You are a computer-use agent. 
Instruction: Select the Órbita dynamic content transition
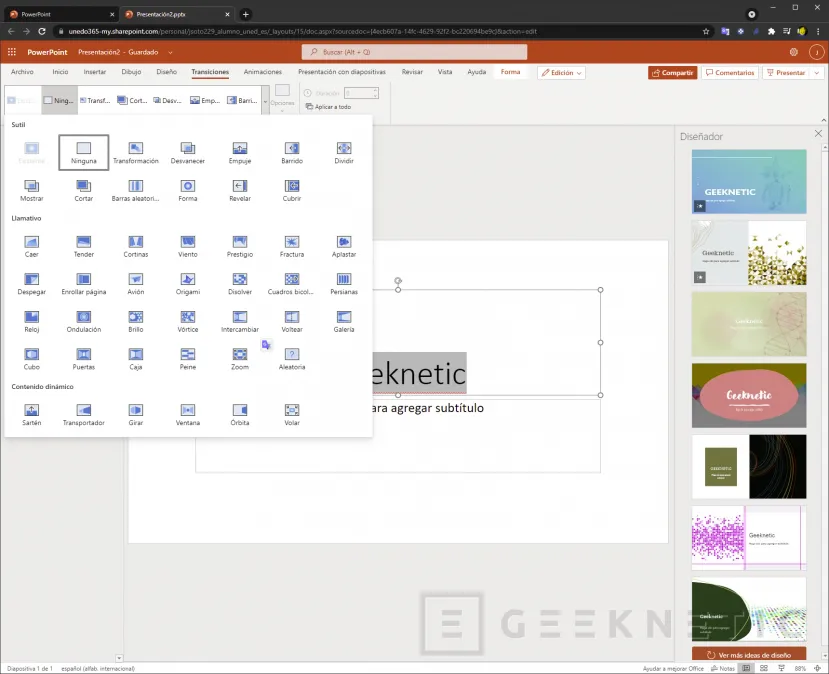coord(240,415)
